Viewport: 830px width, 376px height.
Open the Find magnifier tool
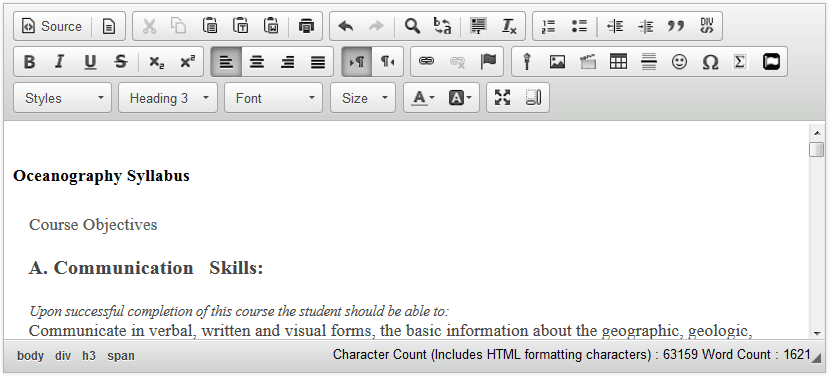pyautogui.click(x=412, y=26)
